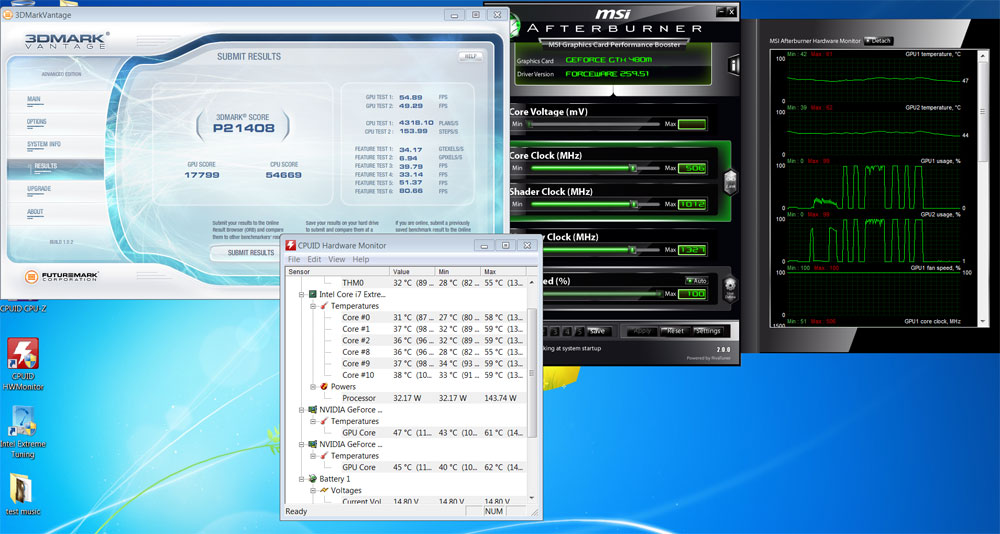Viewport: 1000px width, 534px height.
Task: Open Intel Extreme Tuning desktop shortcut
Action: tap(23, 433)
